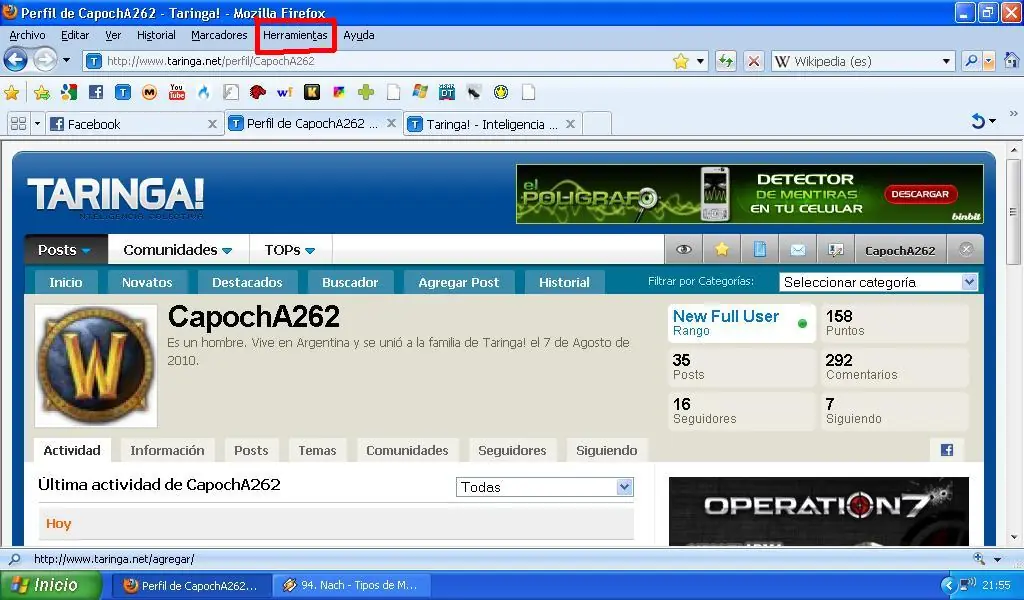The height and width of the screenshot is (600, 1024).
Task: Open the Todas activity filter dropdown
Action: click(x=545, y=487)
